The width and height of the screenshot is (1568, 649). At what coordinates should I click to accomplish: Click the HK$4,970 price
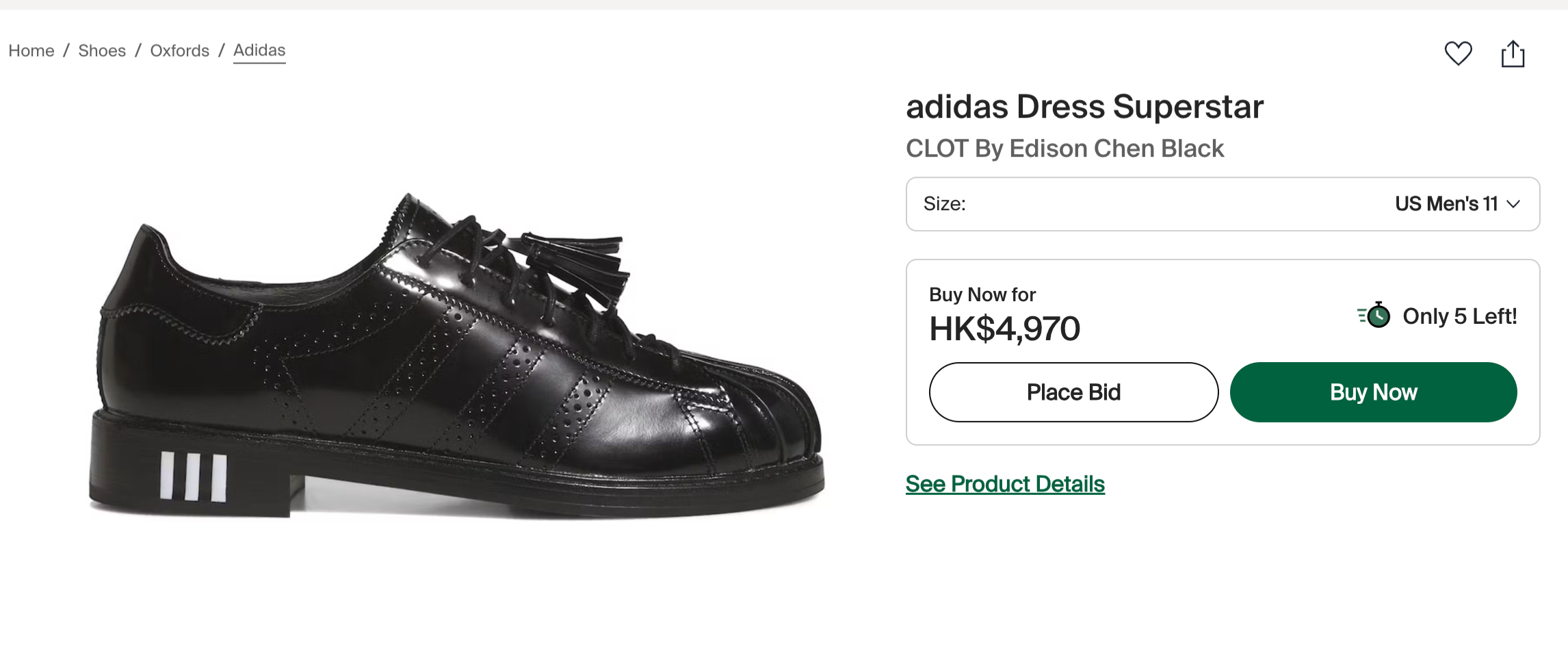(1004, 329)
